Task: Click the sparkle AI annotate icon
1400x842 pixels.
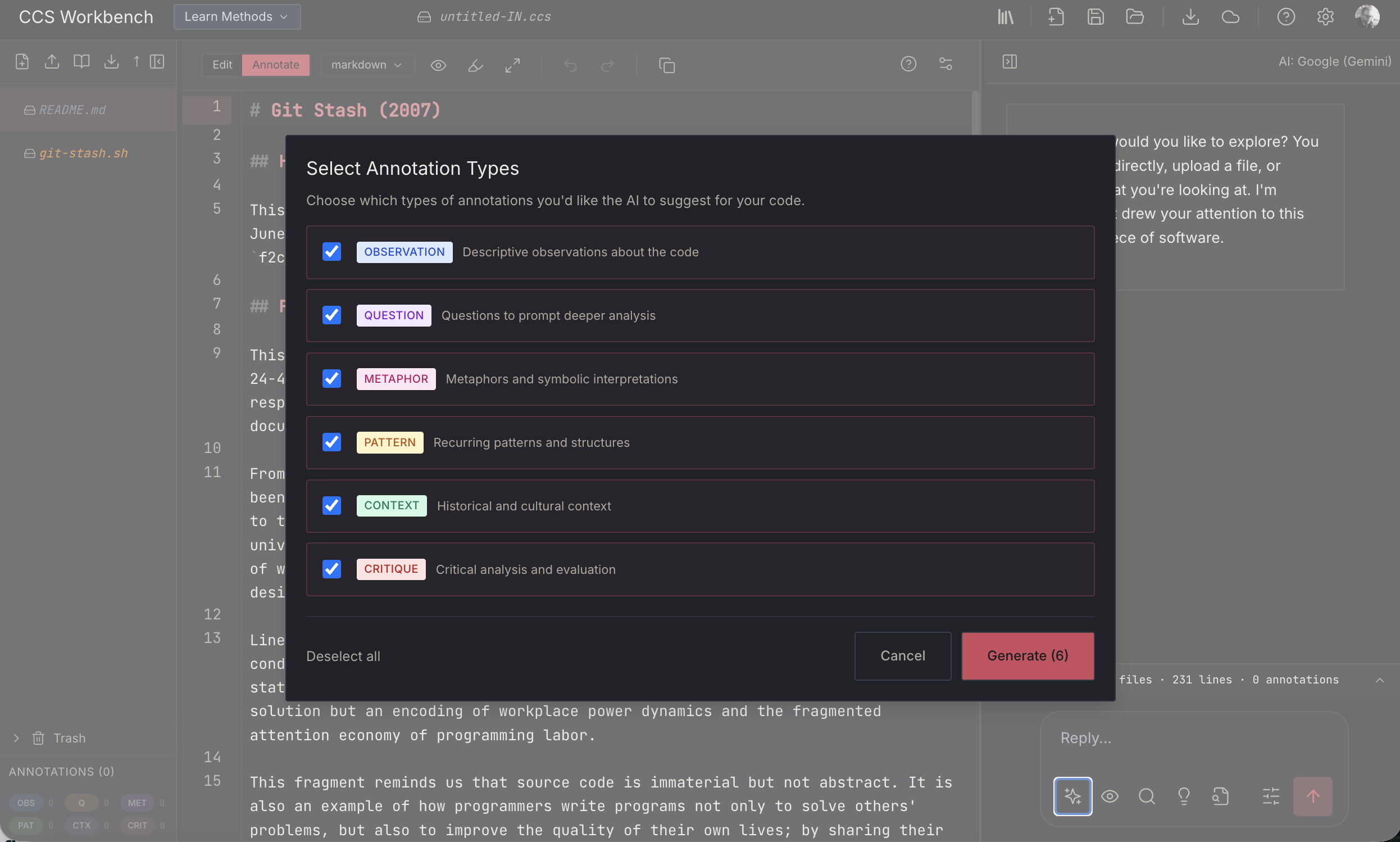Action: coord(1072,796)
